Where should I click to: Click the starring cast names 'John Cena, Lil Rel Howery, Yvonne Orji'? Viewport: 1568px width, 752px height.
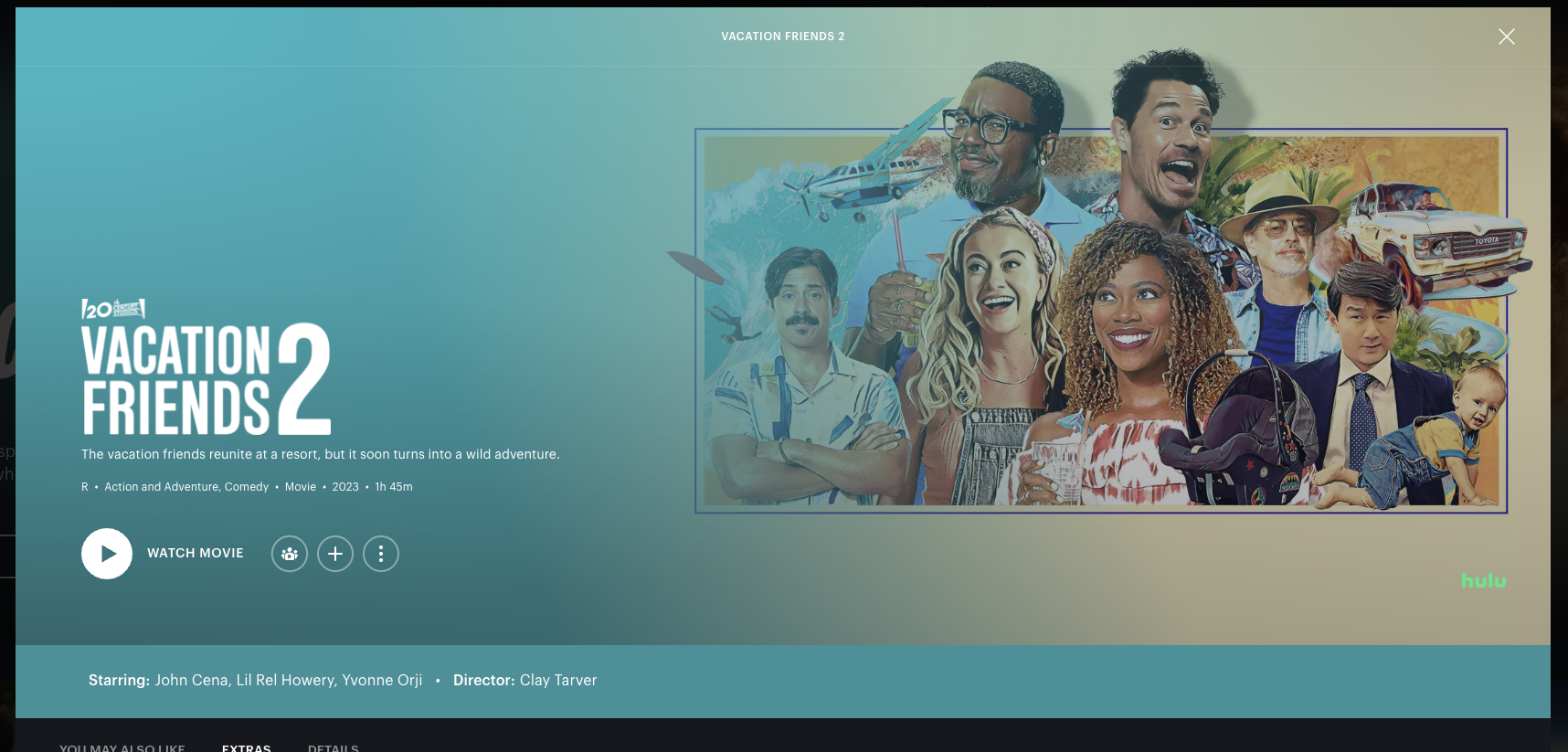tap(289, 680)
